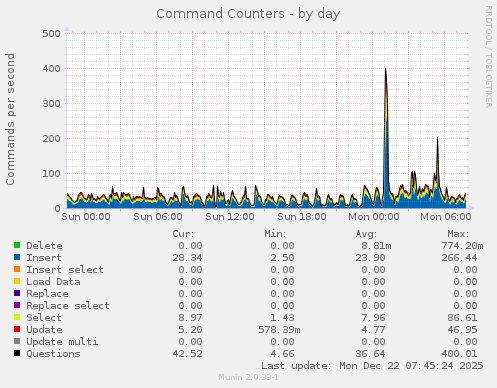Click Insert maximum value 266.44
Viewport: 497px width, 388px height.
(x=459, y=258)
